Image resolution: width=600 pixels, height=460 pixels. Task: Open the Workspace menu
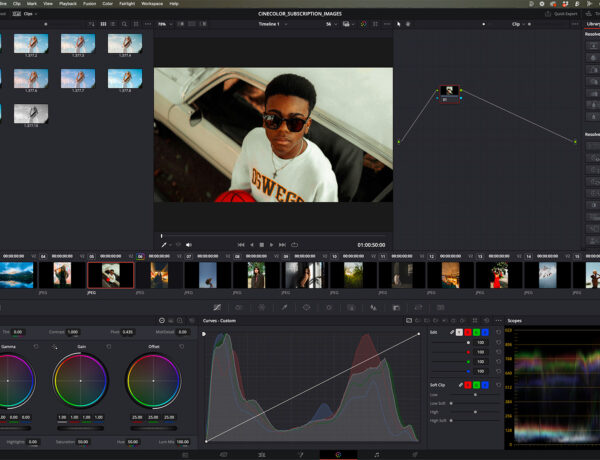click(153, 4)
